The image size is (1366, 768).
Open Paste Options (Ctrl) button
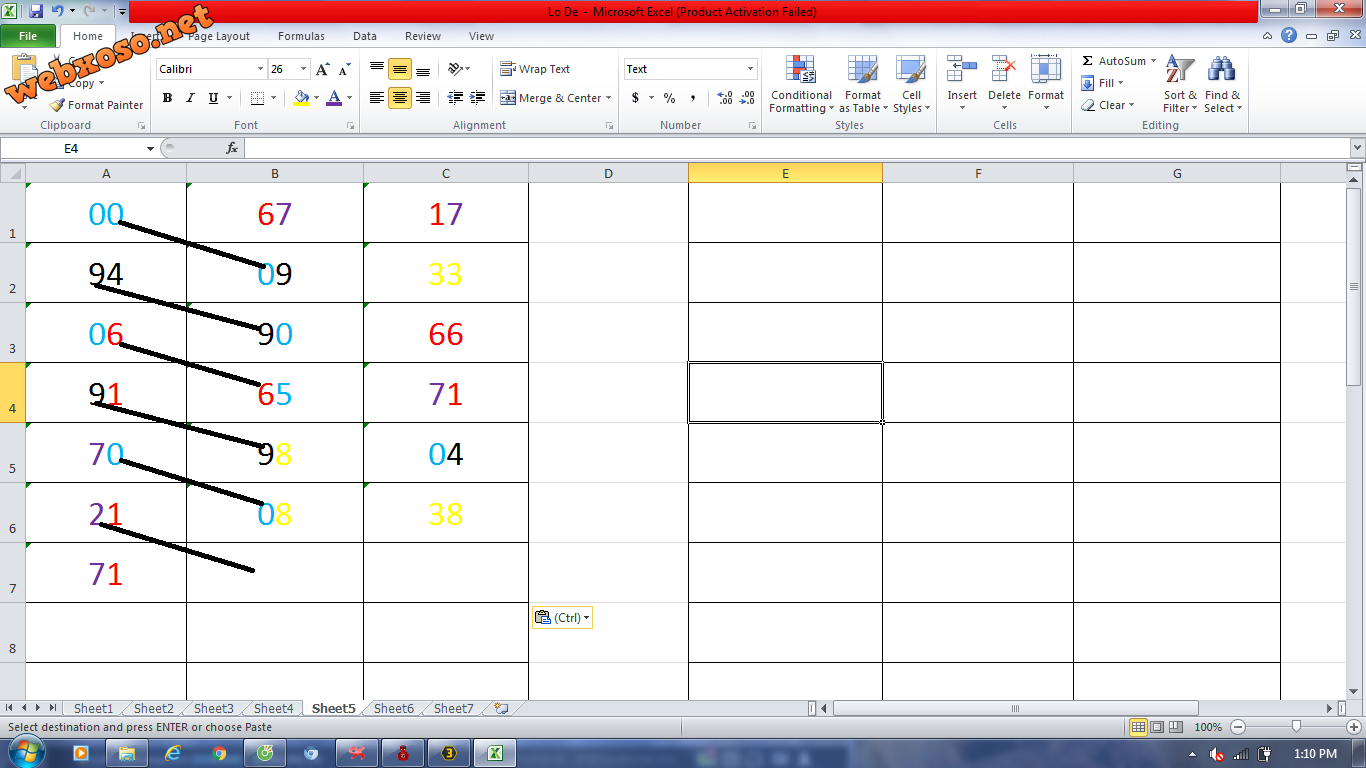562,618
